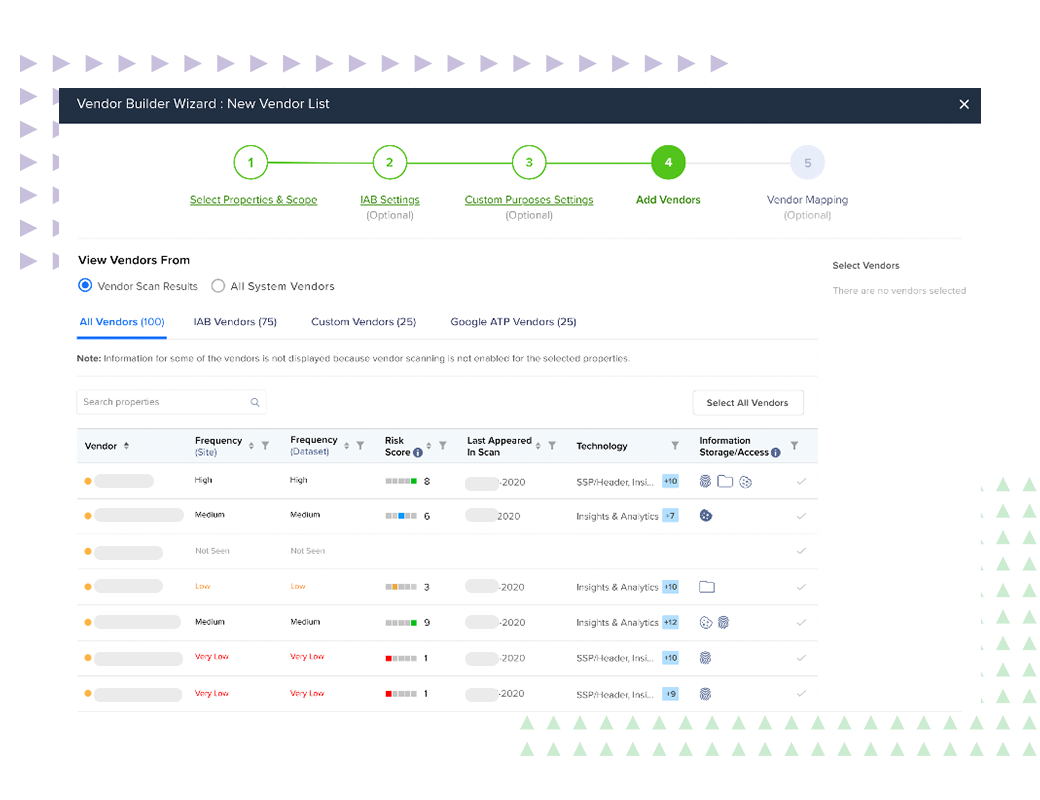The height and width of the screenshot is (800, 1040).
Task: Click fingerprint icon in risk score 9 row
Action: click(724, 622)
